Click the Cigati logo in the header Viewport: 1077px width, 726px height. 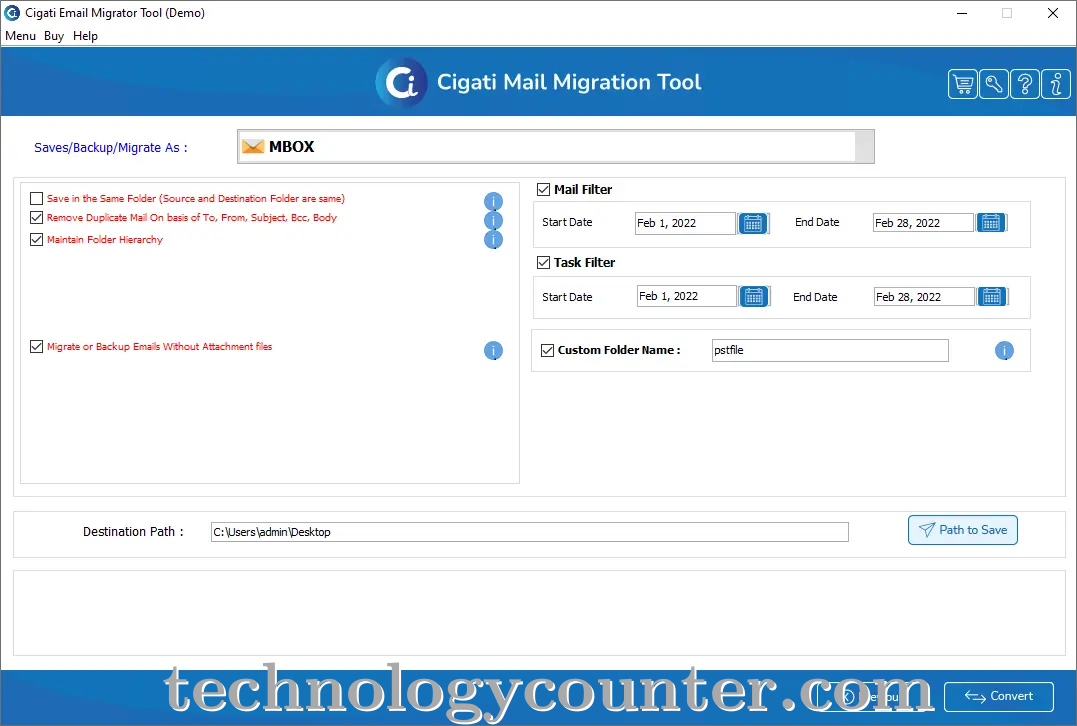(x=402, y=82)
